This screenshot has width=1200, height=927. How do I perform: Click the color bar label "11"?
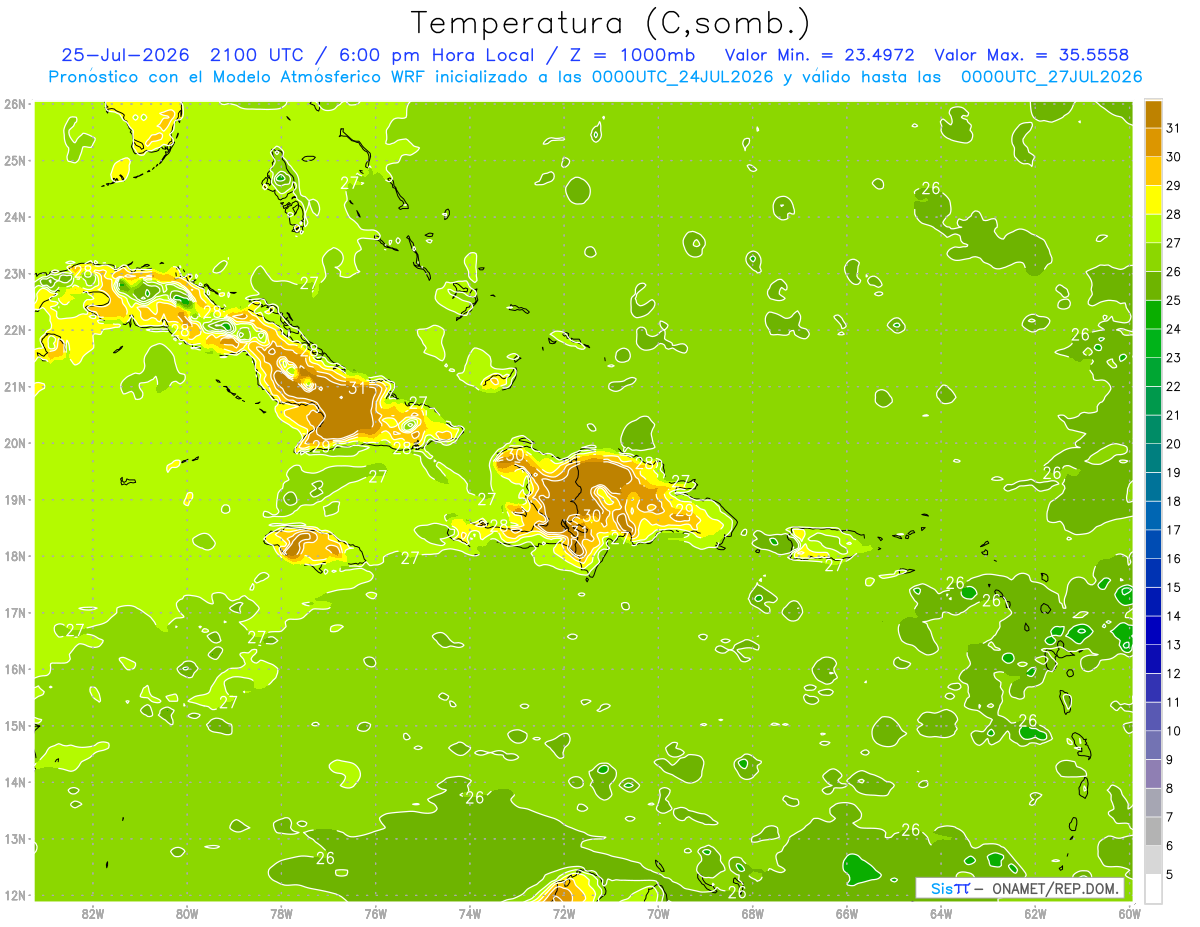[x=1174, y=702]
